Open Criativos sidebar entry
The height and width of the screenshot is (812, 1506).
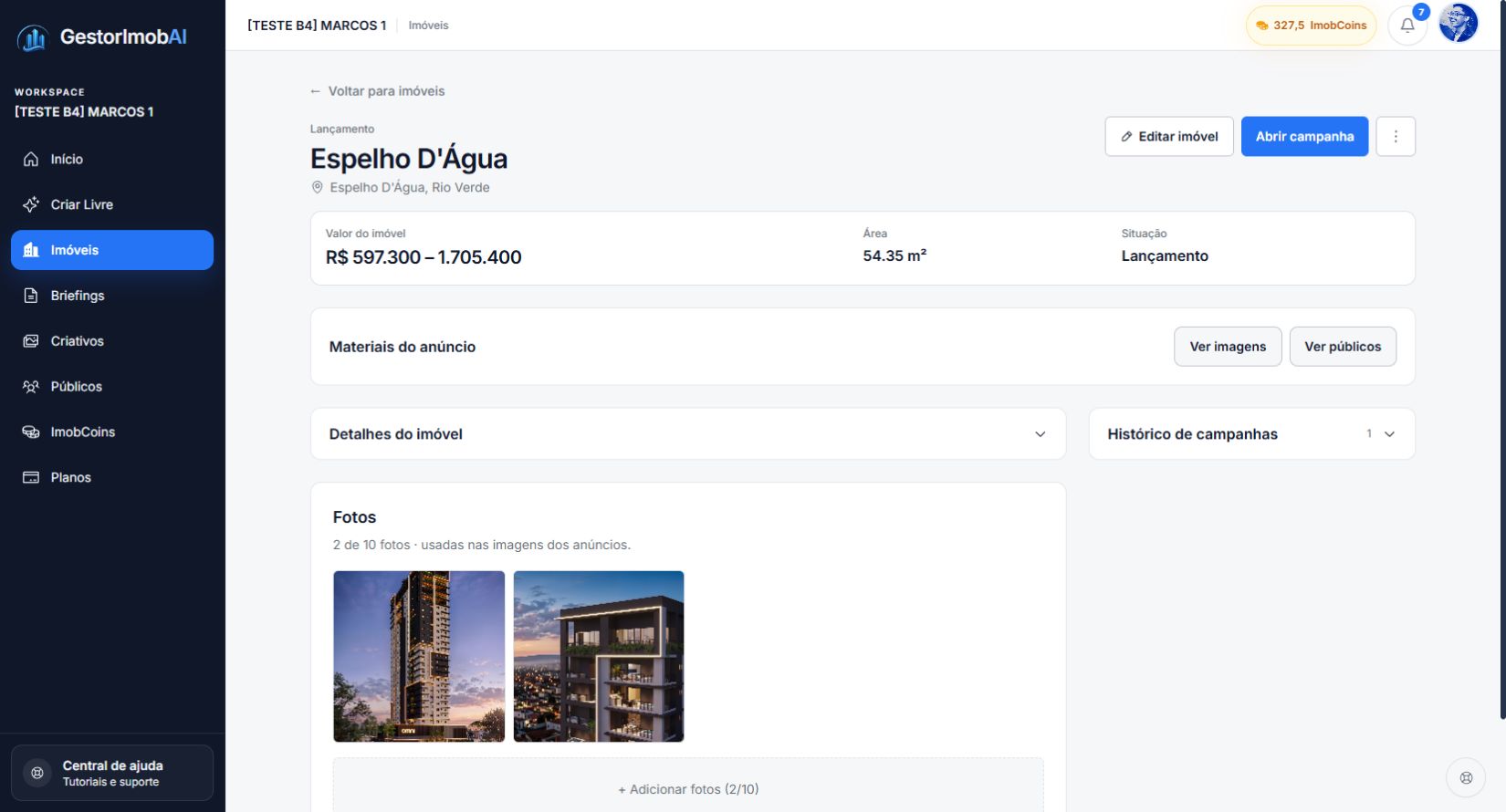(112, 341)
